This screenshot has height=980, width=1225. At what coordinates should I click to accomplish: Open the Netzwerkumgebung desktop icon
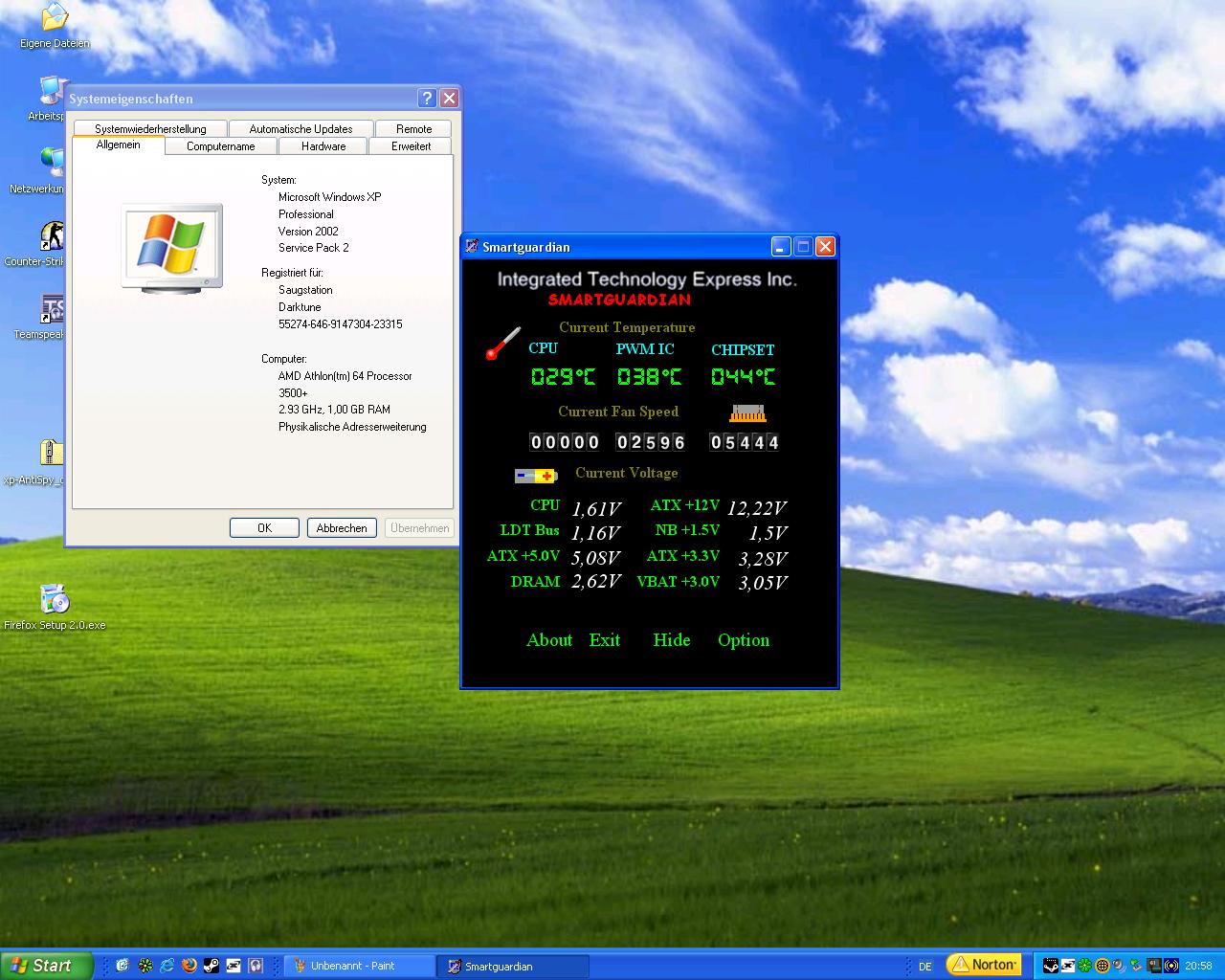[52, 170]
